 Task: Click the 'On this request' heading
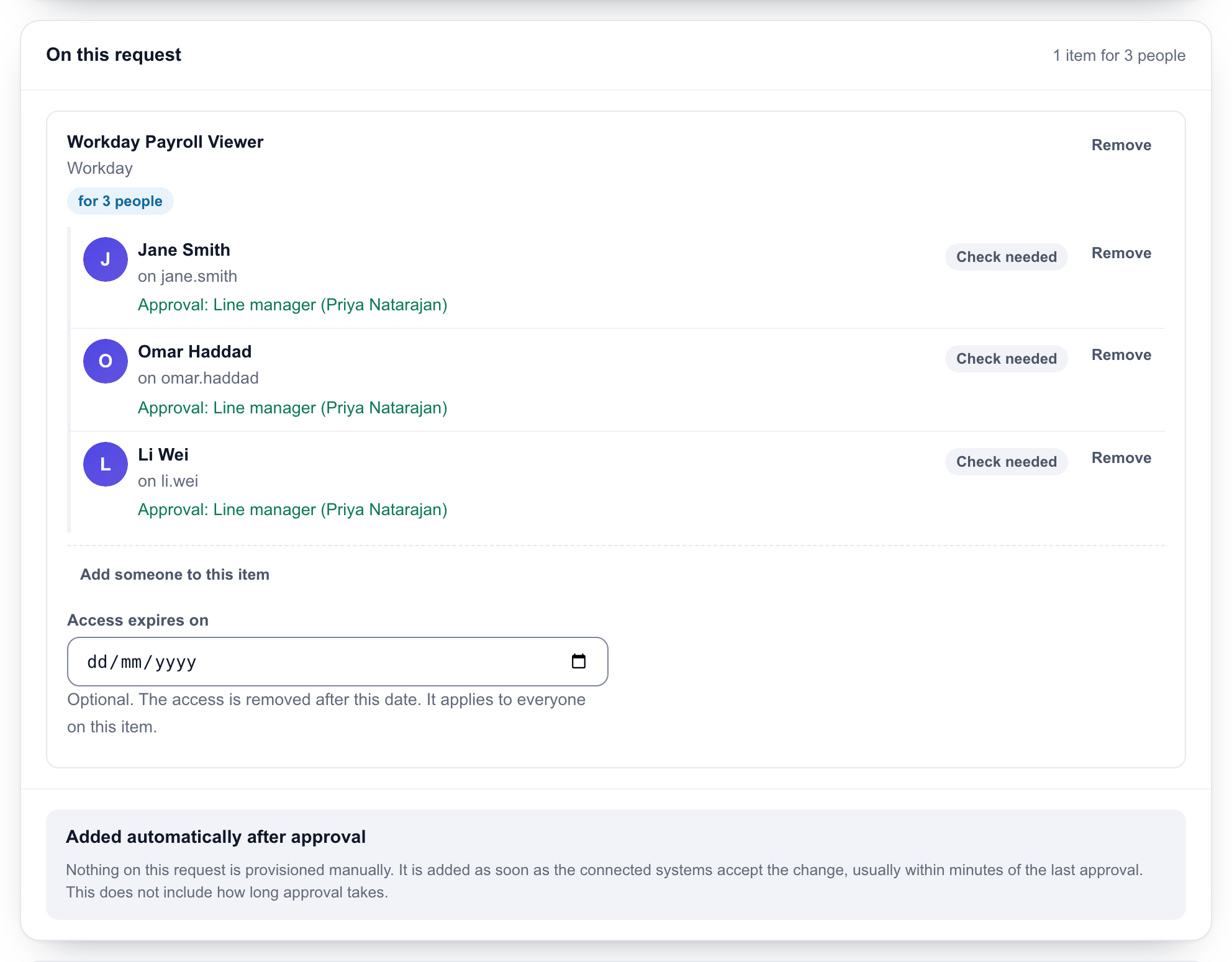[x=114, y=55]
